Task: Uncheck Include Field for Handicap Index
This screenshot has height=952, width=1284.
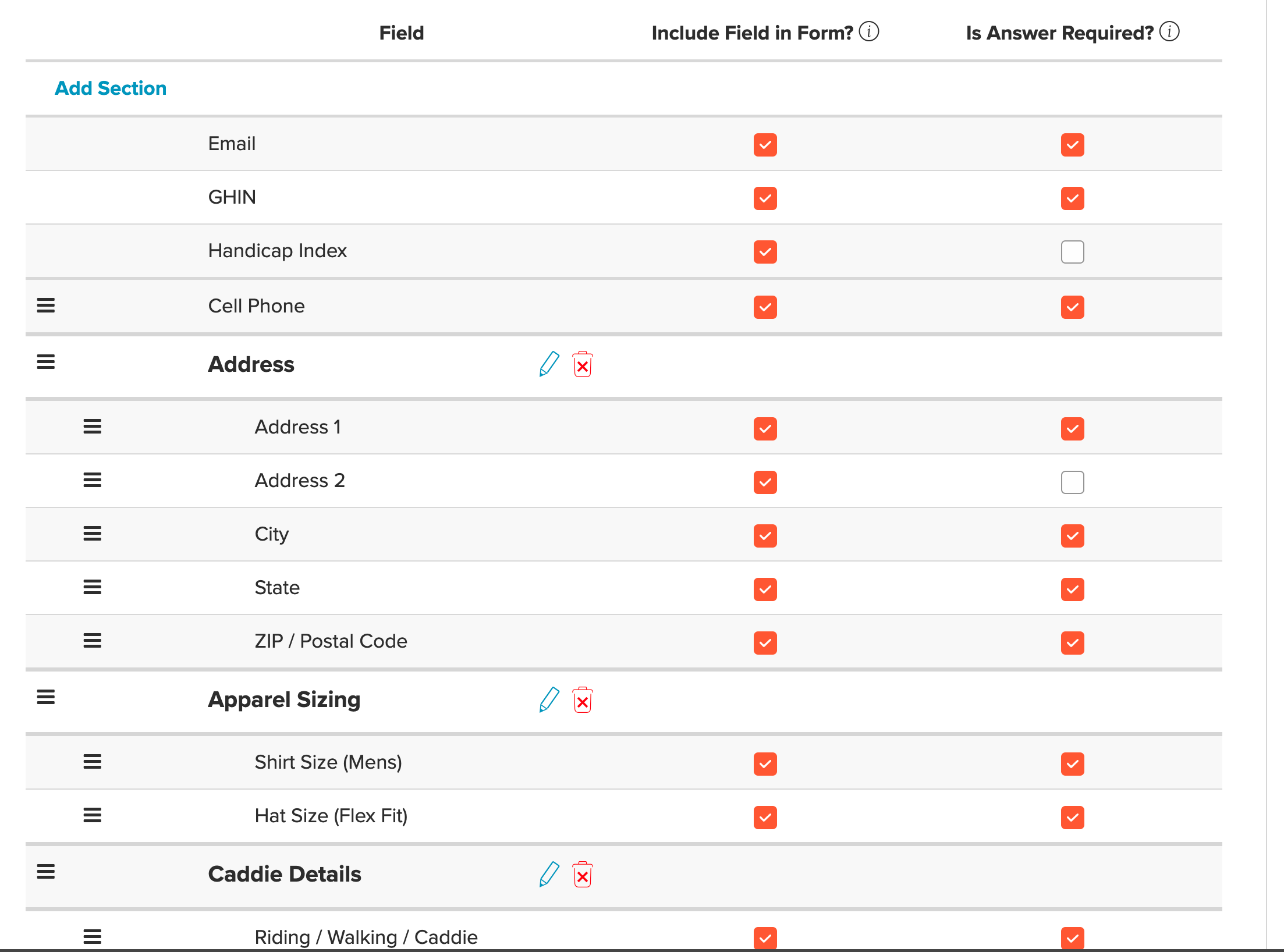Action: [x=765, y=252]
